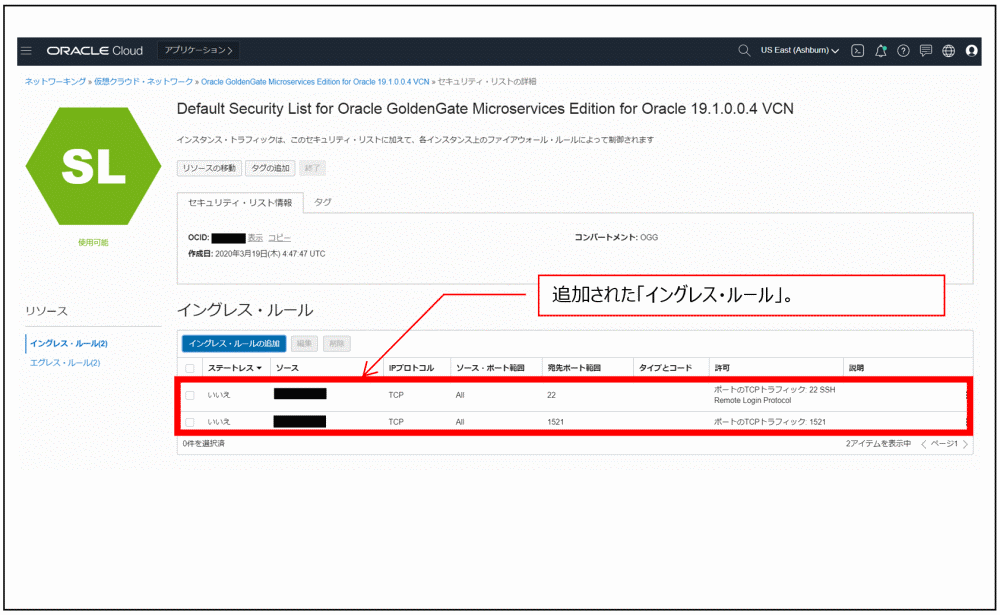Click the OCID 表示 link
Viewport: 1000px width, 615px height.
[x=255, y=237]
